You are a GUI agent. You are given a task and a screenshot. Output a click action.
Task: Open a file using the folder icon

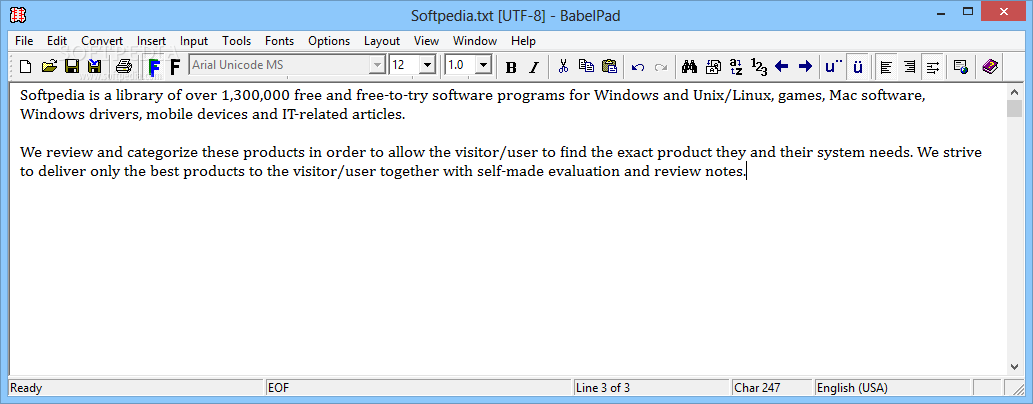49,67
